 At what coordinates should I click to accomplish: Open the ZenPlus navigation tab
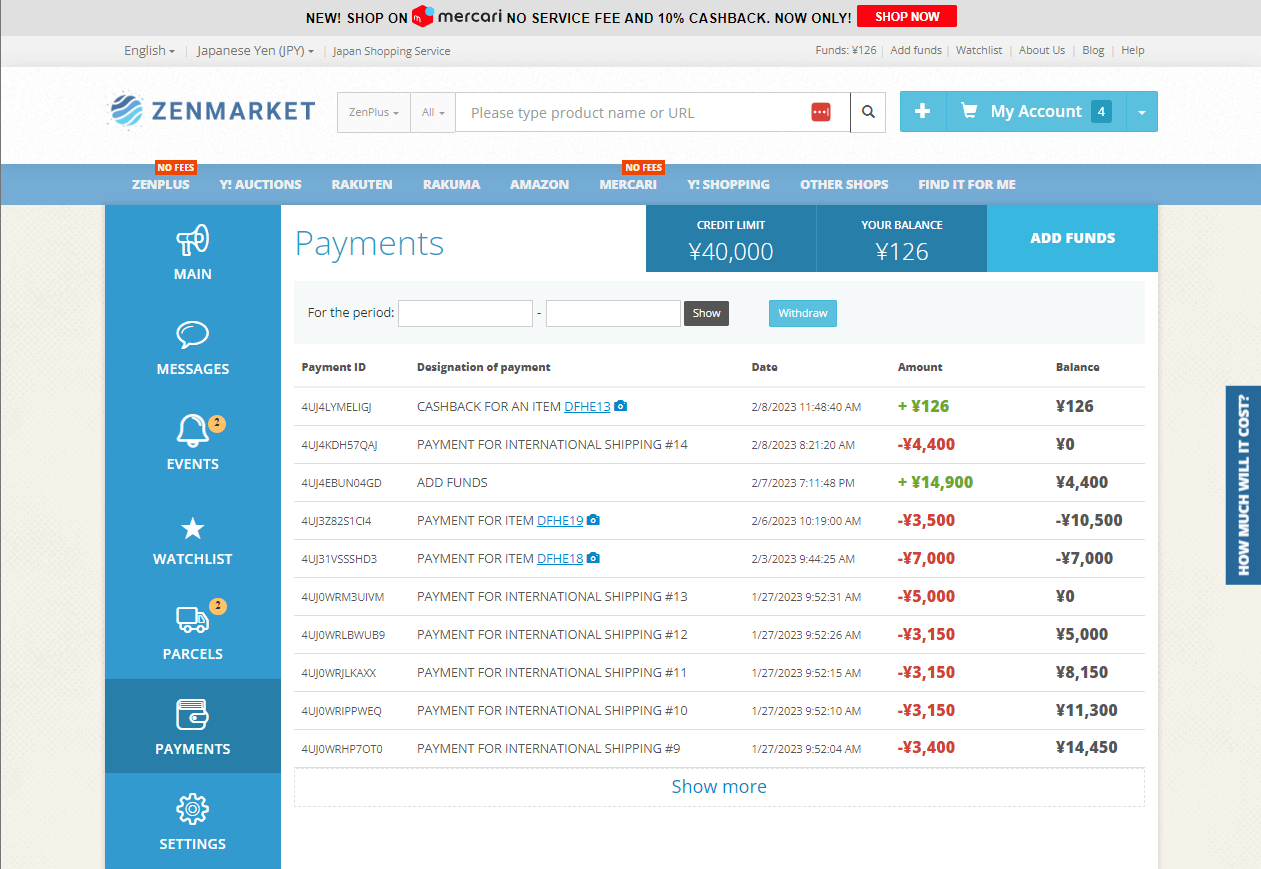pos(160,184)
